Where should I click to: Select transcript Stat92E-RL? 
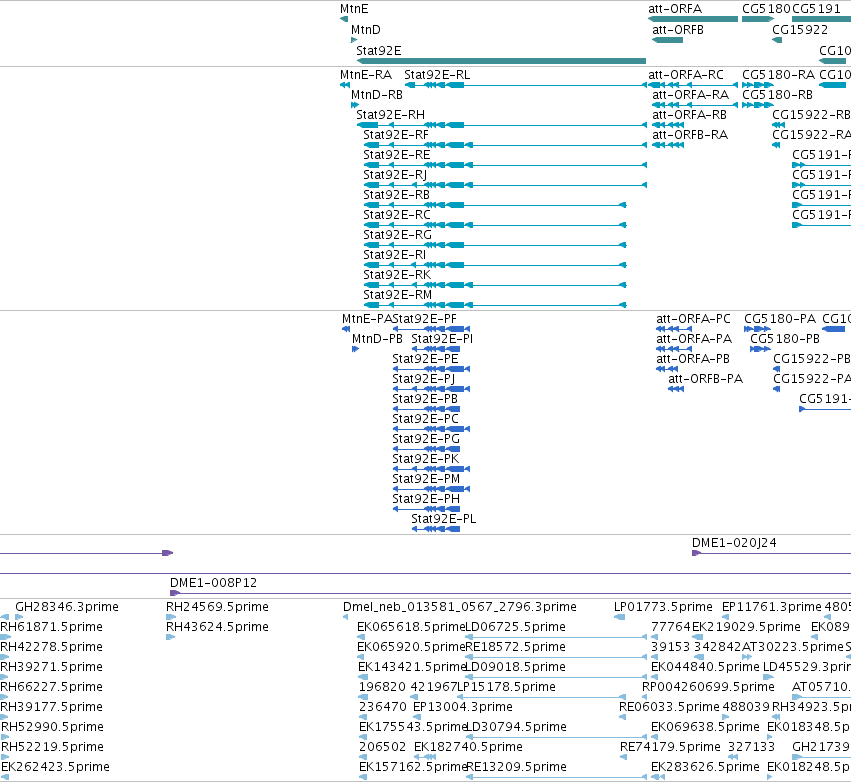coord(437,74)
